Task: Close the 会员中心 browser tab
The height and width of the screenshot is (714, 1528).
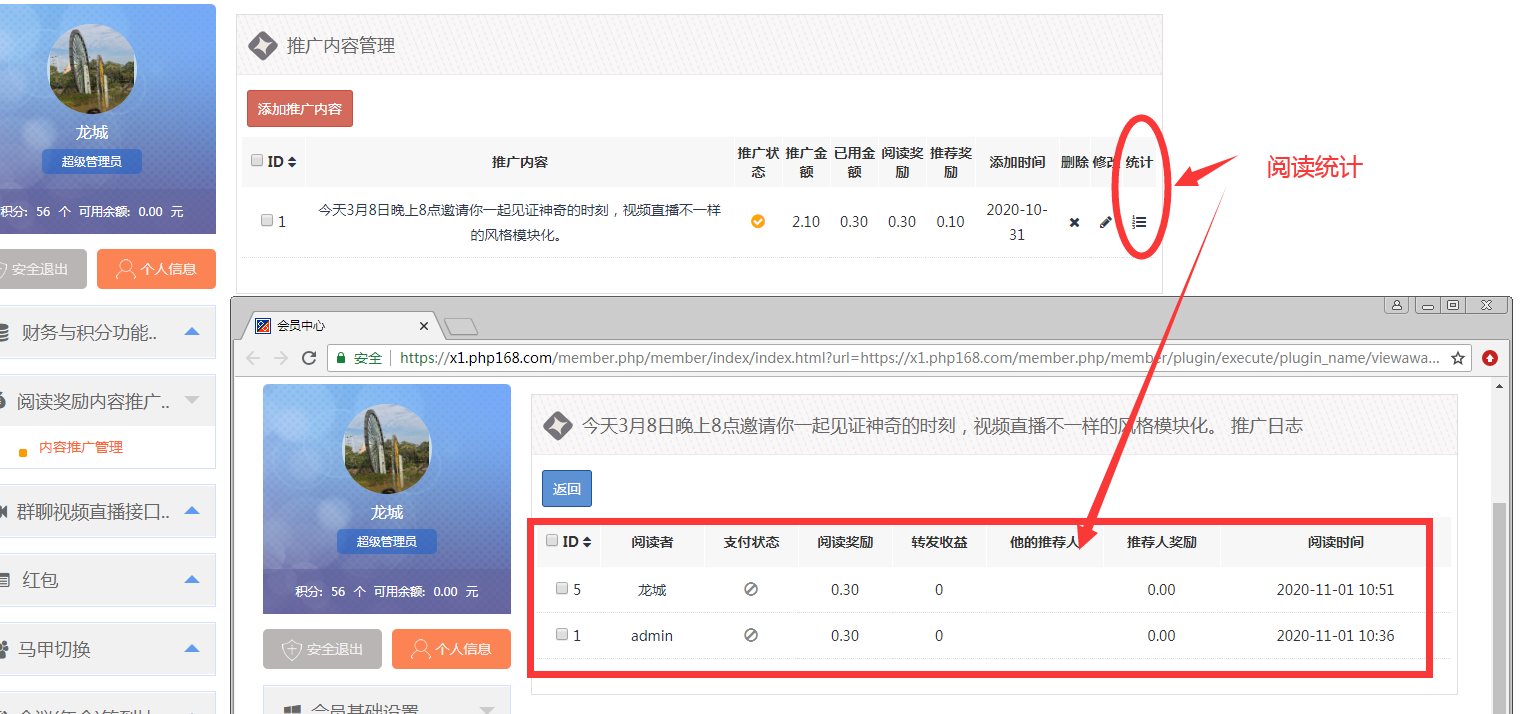Action: (424, 326)
